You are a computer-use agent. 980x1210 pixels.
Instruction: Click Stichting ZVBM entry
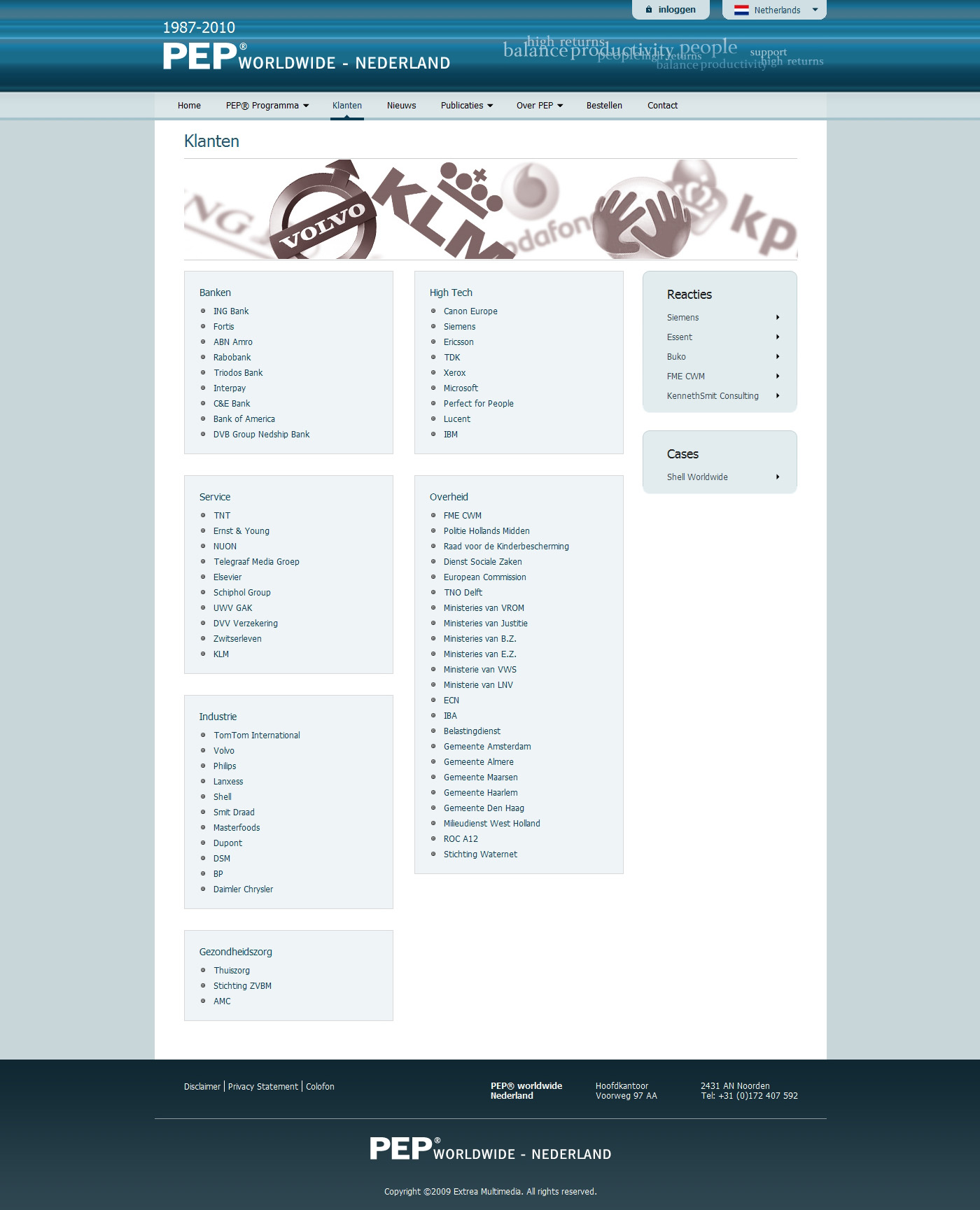(242, 986)
